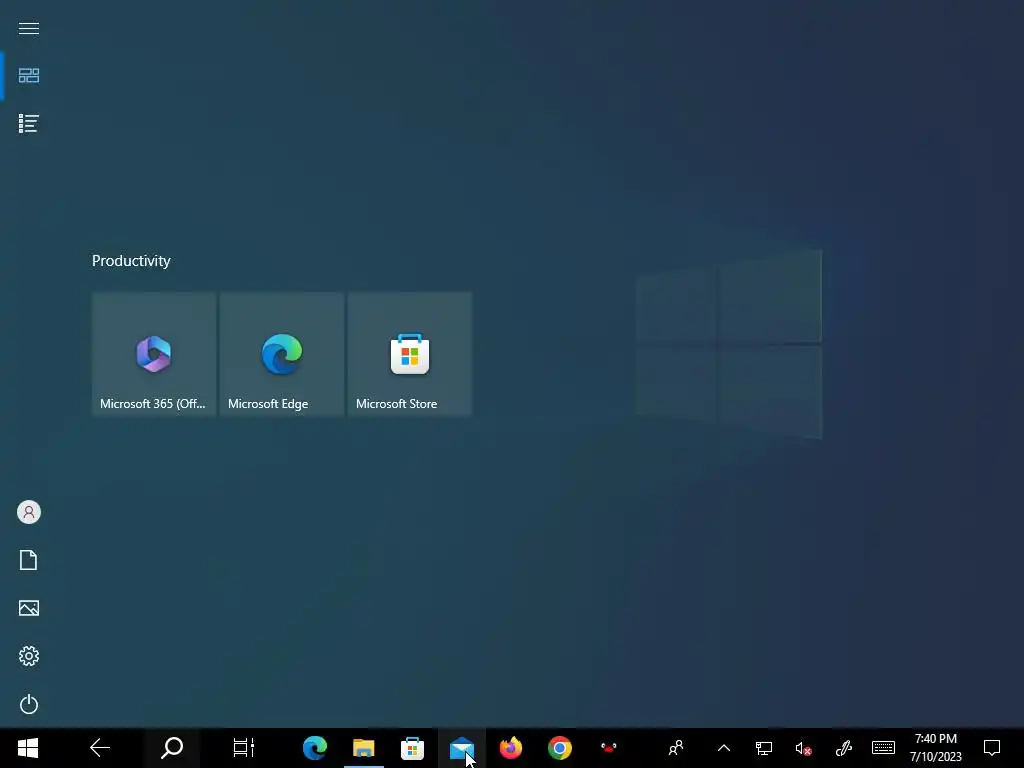
Task: Open Settings gear in Start sidebar
Action: (x=29, y=656)
